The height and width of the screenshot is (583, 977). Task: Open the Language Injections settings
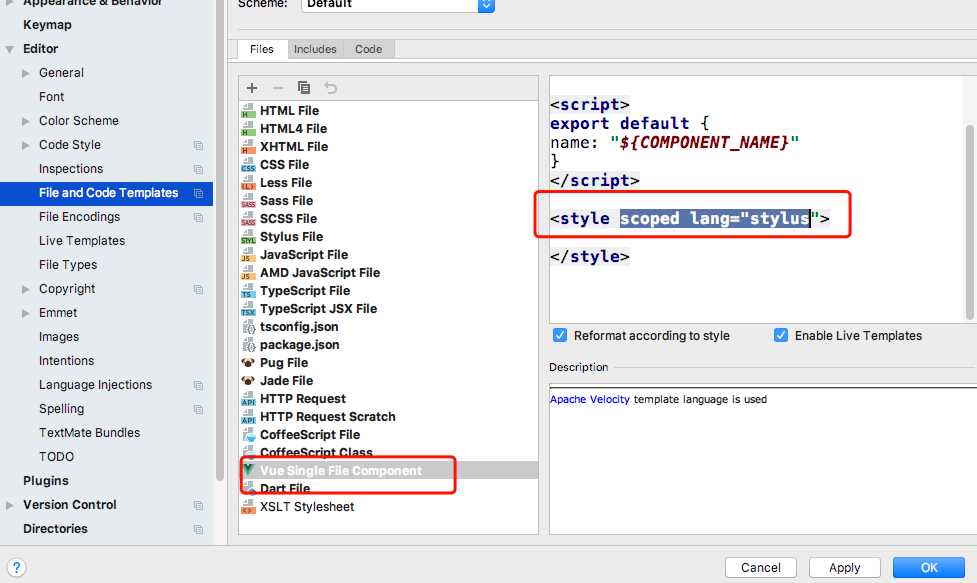tap(95, 385)
